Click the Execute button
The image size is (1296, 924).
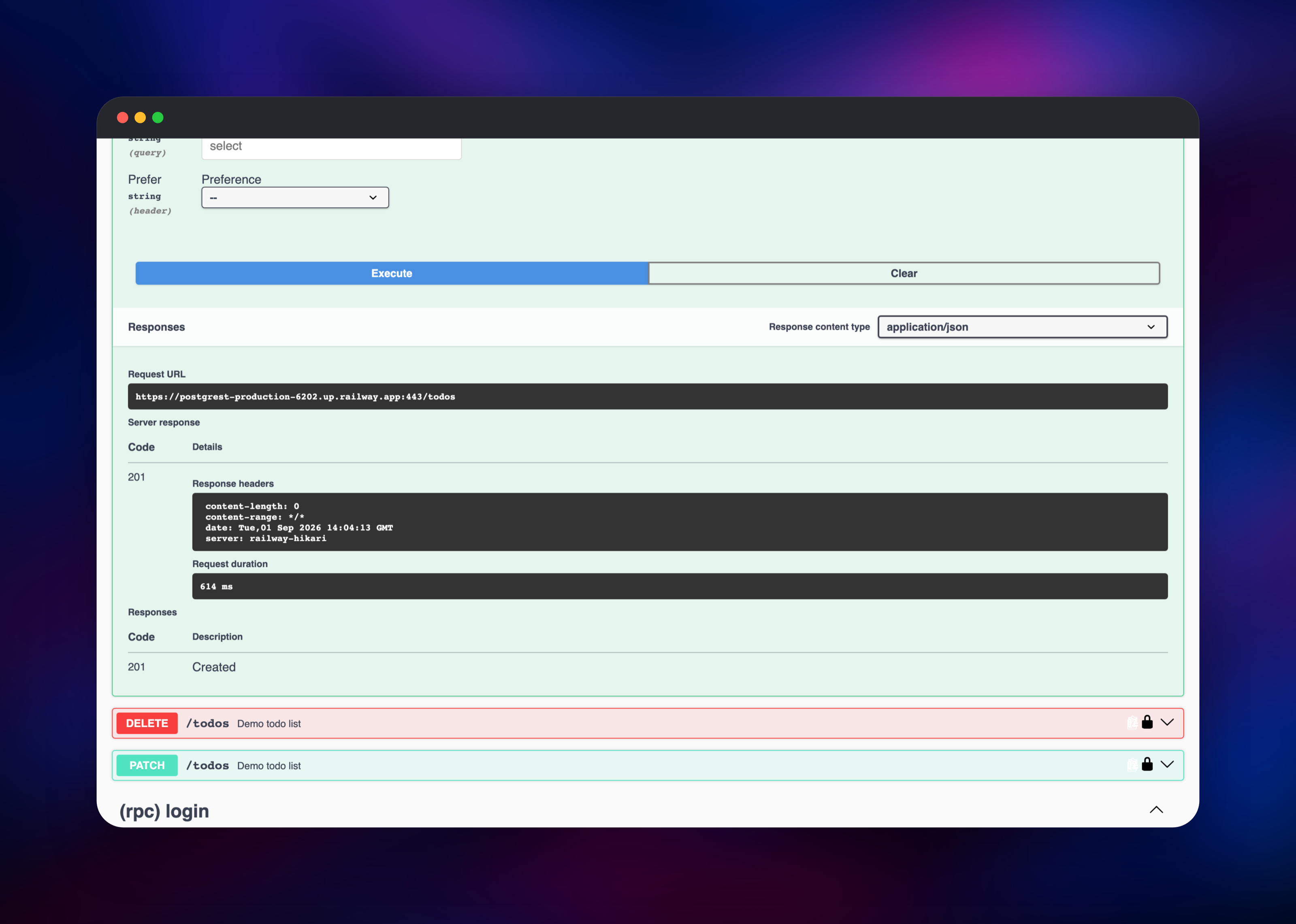coord(392,273)
